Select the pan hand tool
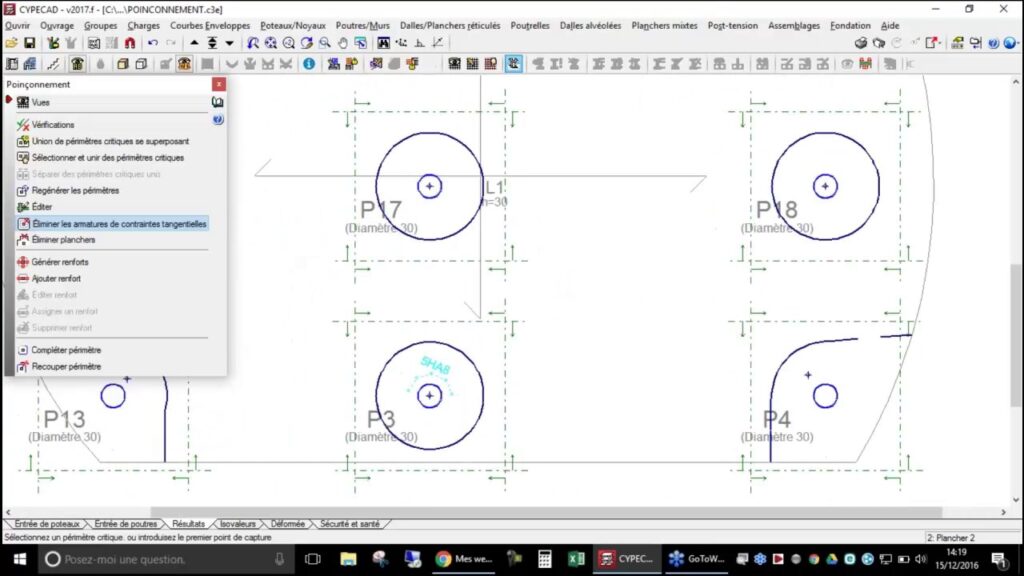This screenshot has width=1024, height=576. (343, 43)
